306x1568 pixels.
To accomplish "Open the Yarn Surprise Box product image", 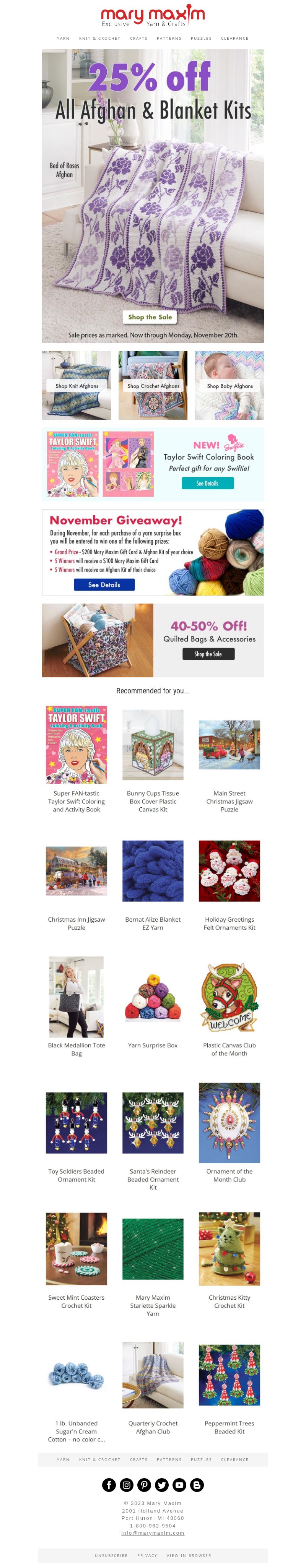I will click(x=153, y=997).
